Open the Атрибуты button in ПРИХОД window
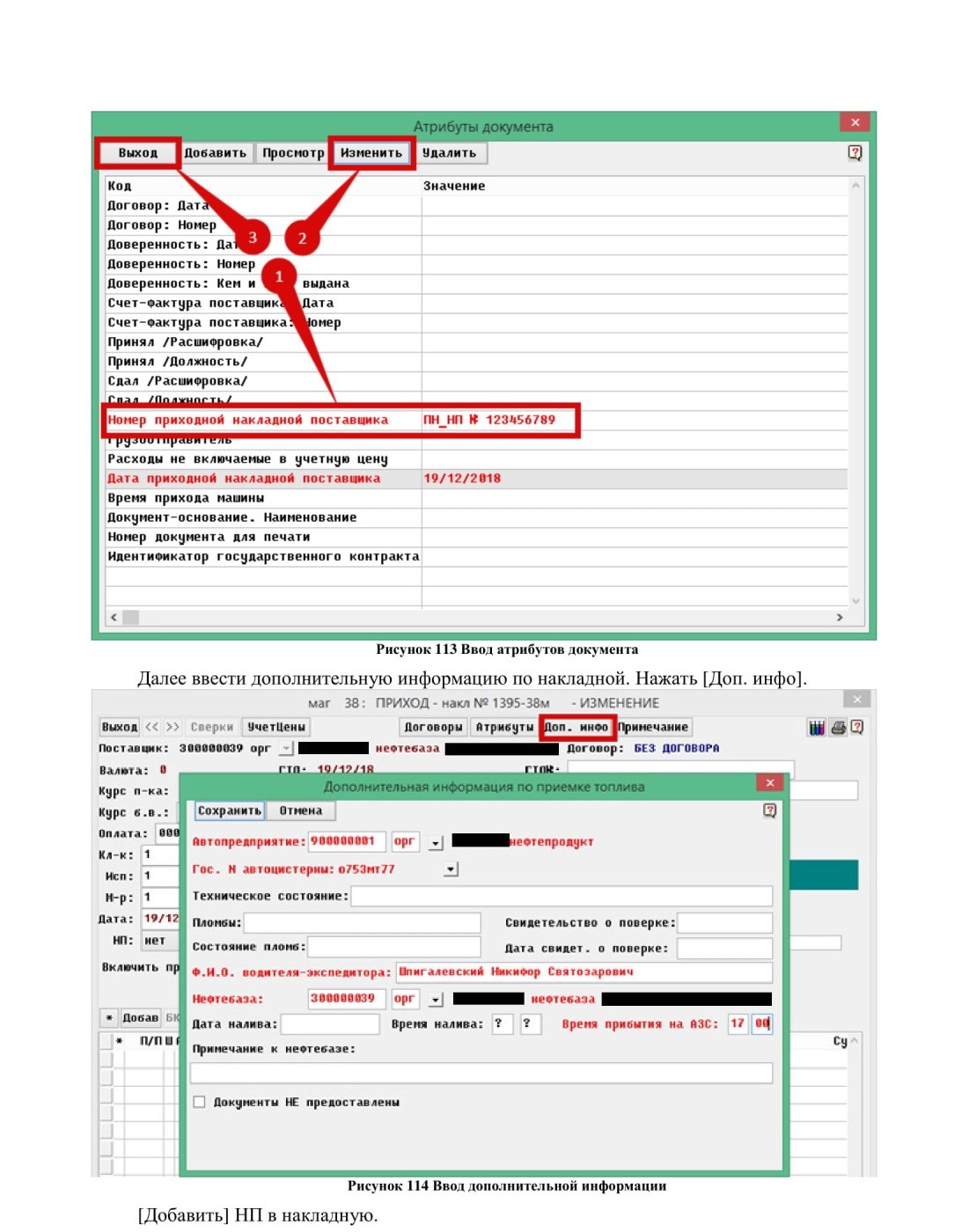 tap(504, 727)
